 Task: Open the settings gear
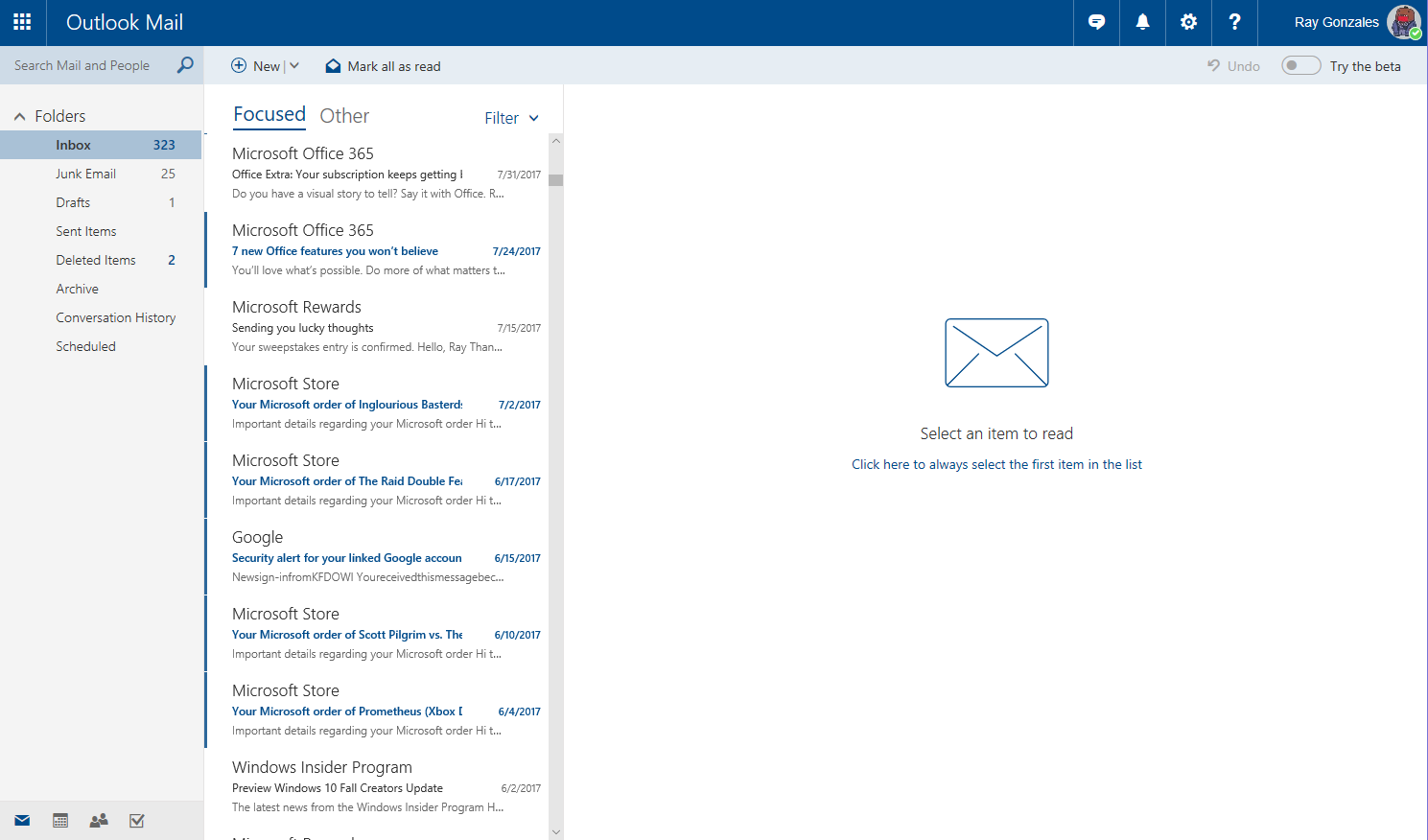point(1188,22)
